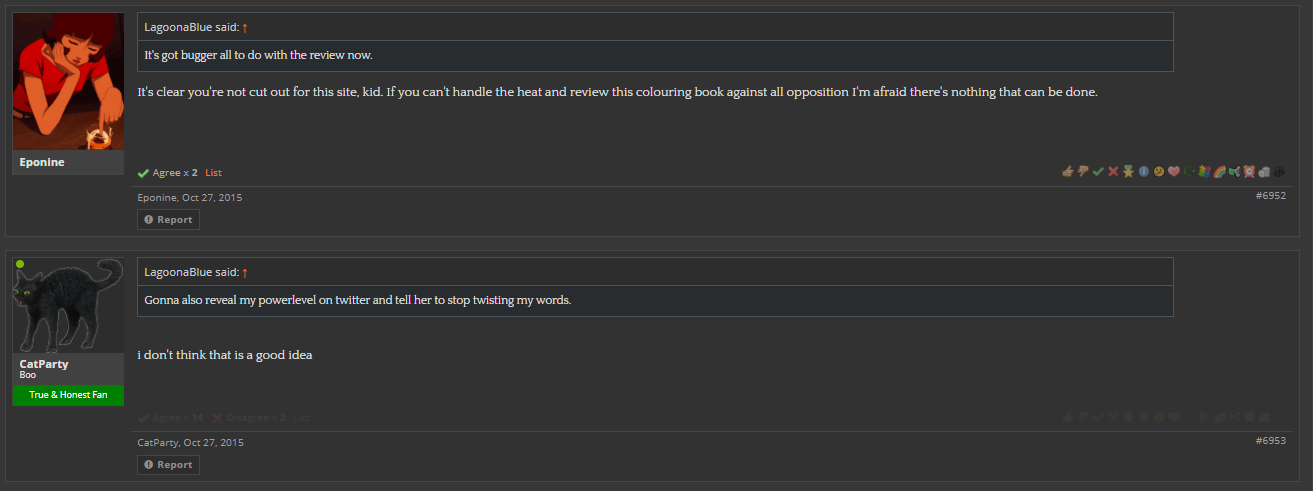Screen dimensions: 1313x491
Task: Click alarm clock rating icon on Eponine's post
Action: [1249, 171]
